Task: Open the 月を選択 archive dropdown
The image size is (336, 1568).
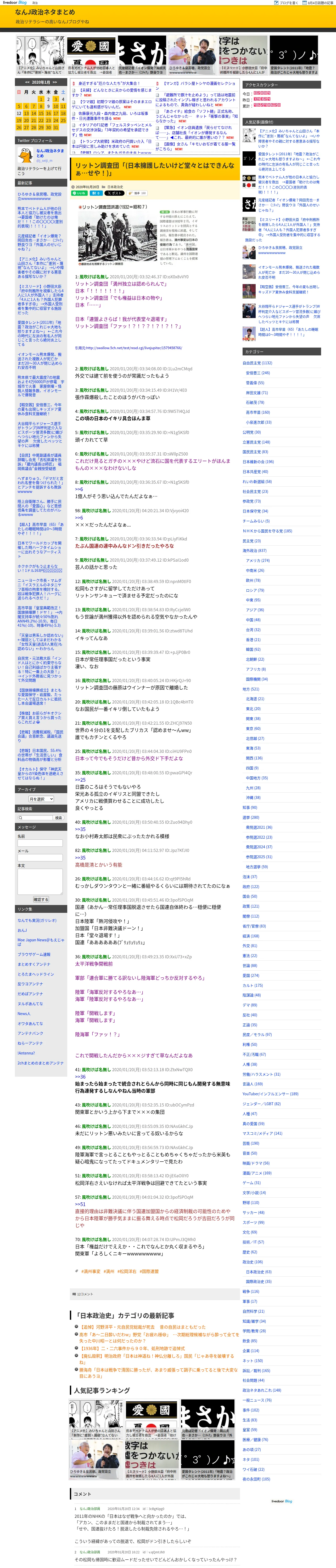Action: coord(41,799)
